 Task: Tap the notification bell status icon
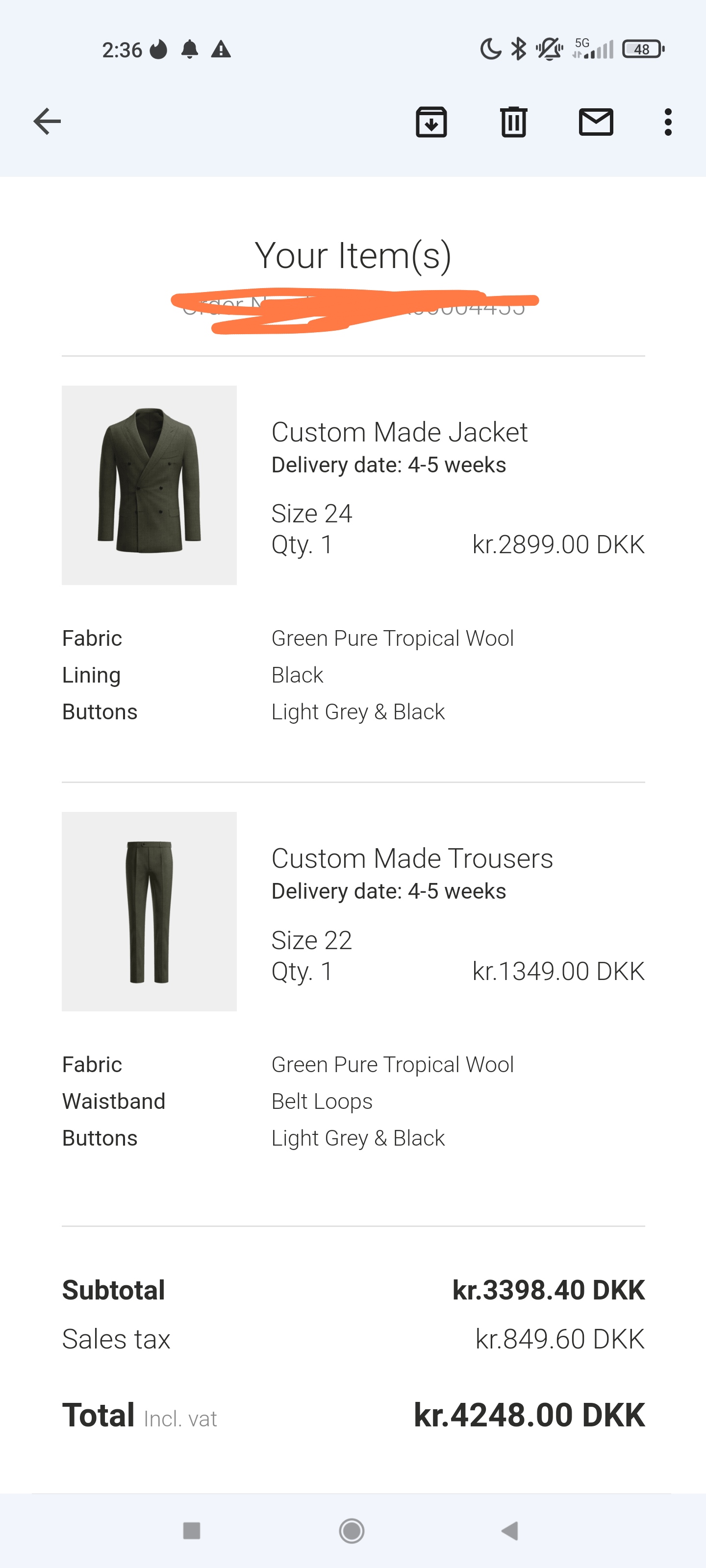[190, 49]
